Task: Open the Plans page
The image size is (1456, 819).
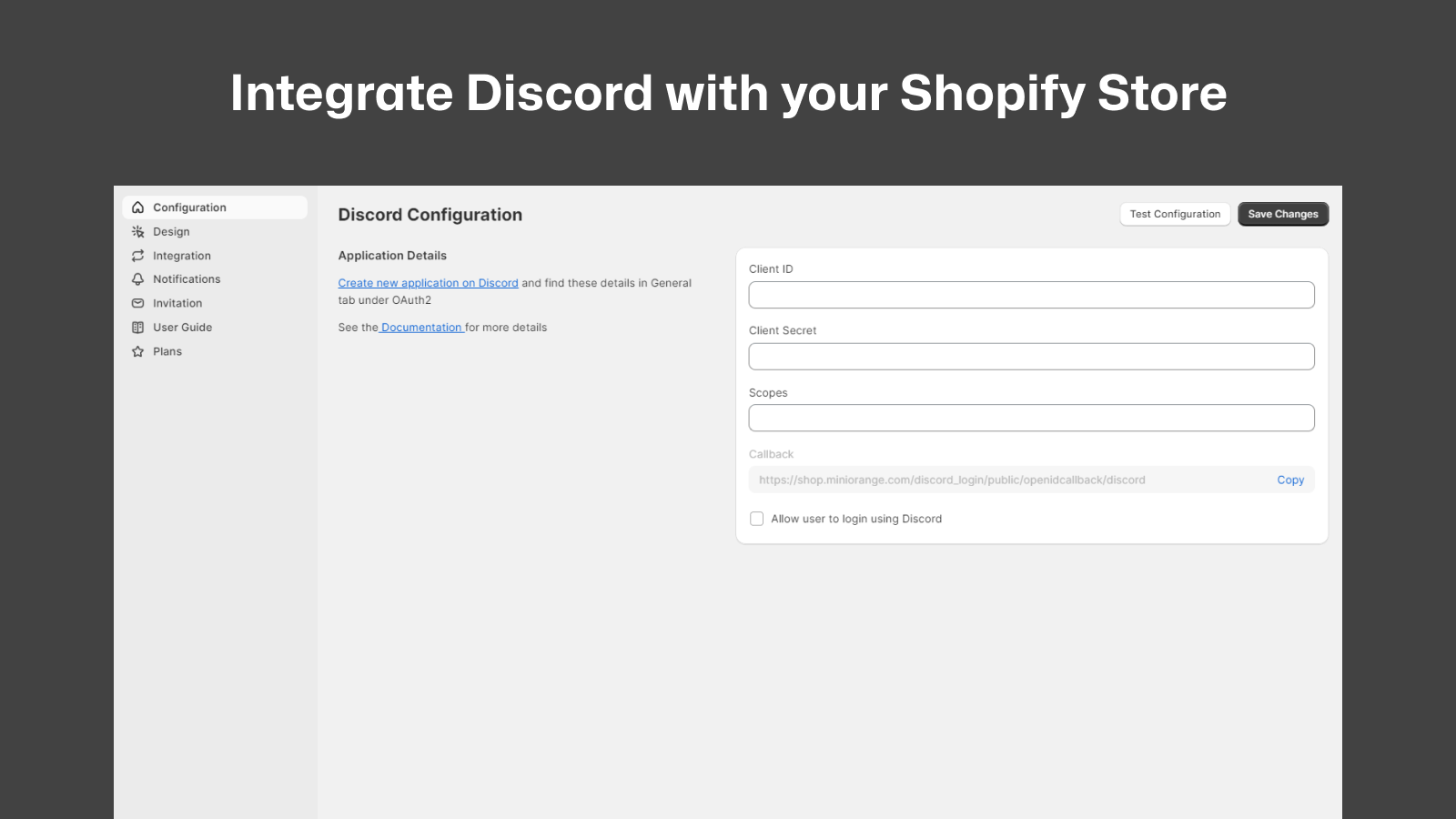Action: [x=167, y=350]
